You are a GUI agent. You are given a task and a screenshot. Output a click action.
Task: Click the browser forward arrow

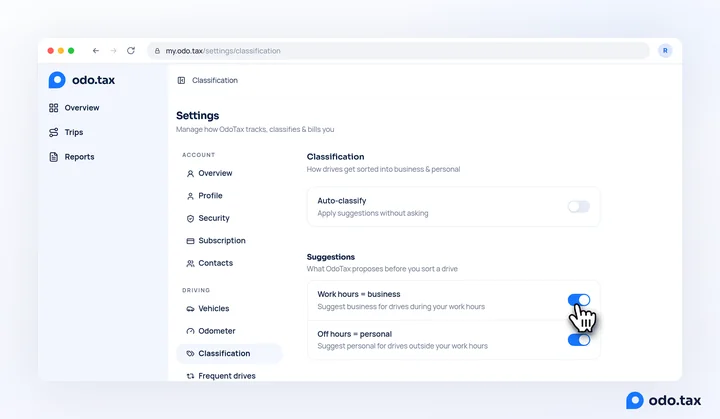pyautogui.click(x=113, y=51)
